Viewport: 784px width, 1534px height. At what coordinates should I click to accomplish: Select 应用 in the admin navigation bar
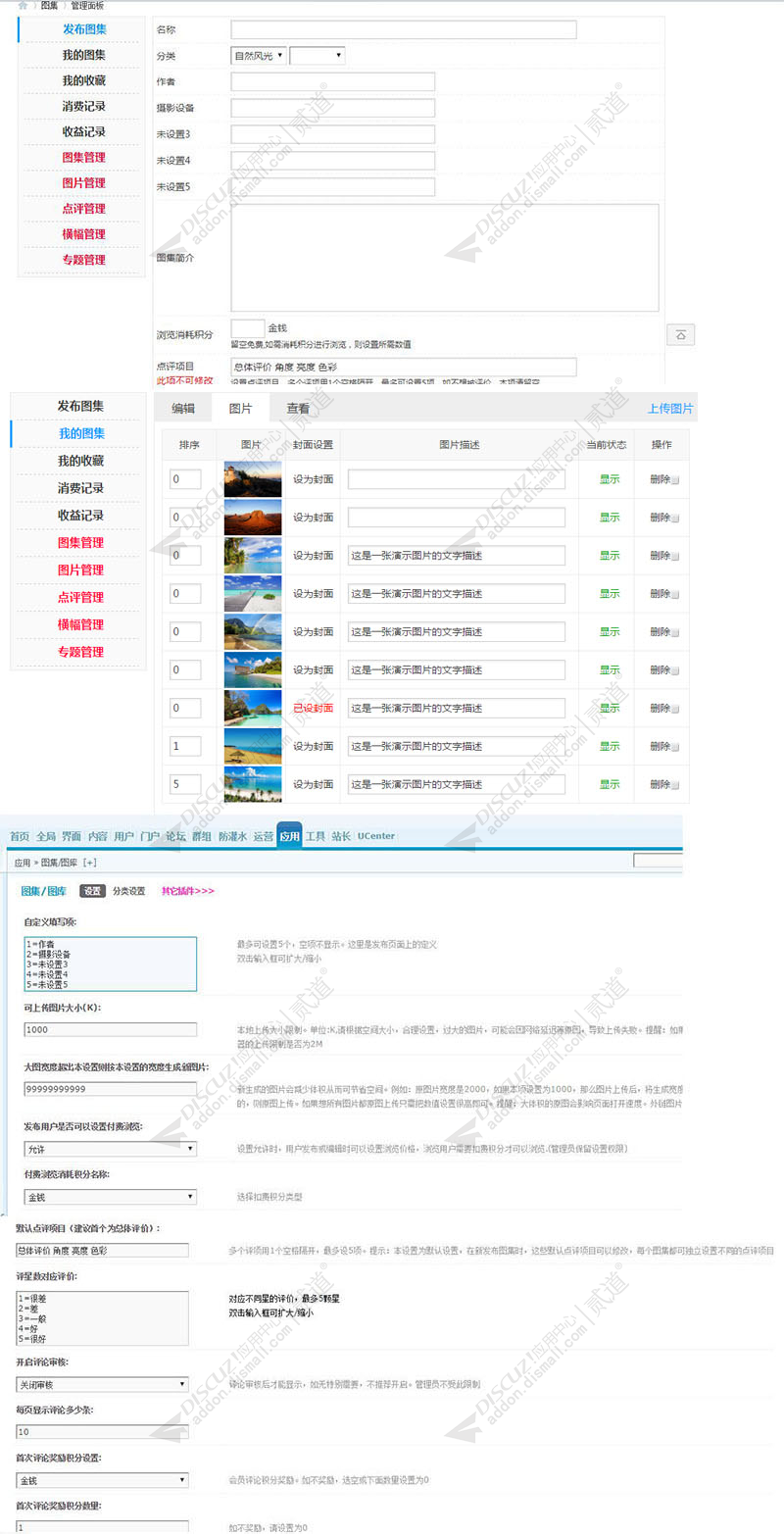pos(289,836)
